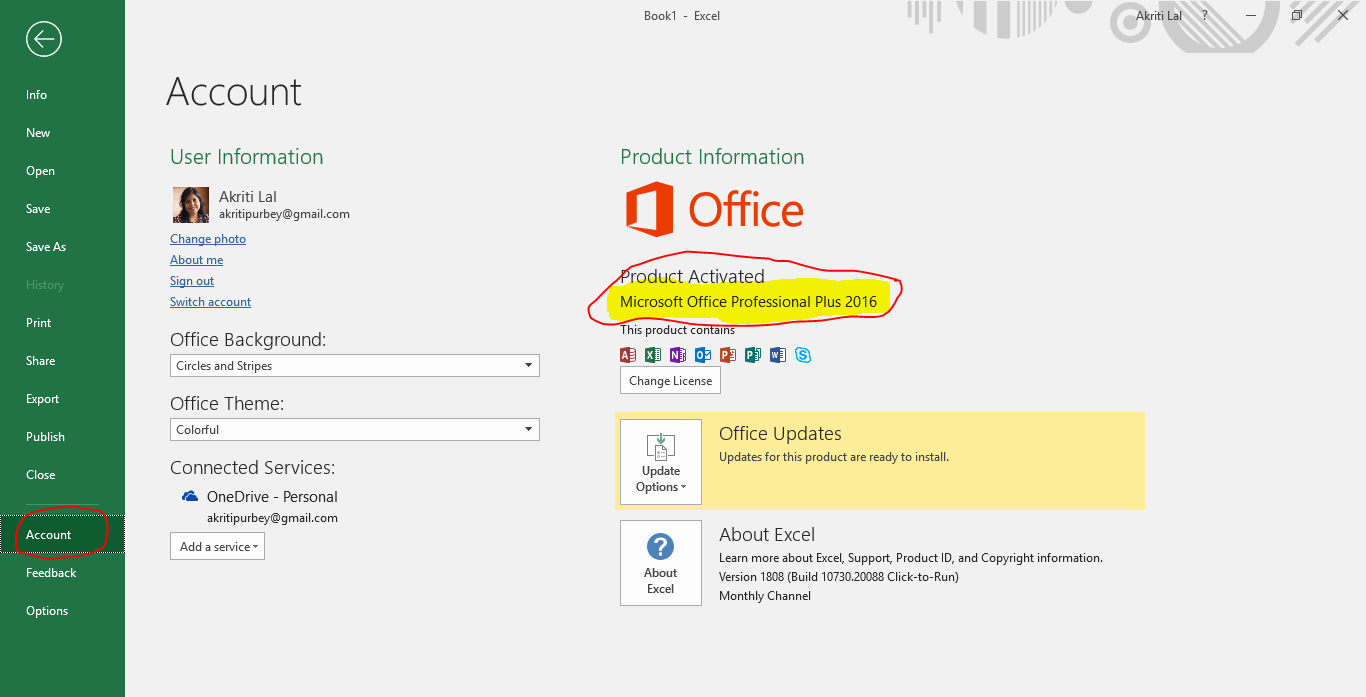Click the Word app icon
The image size is (1366, 697).
click(778, 355)
